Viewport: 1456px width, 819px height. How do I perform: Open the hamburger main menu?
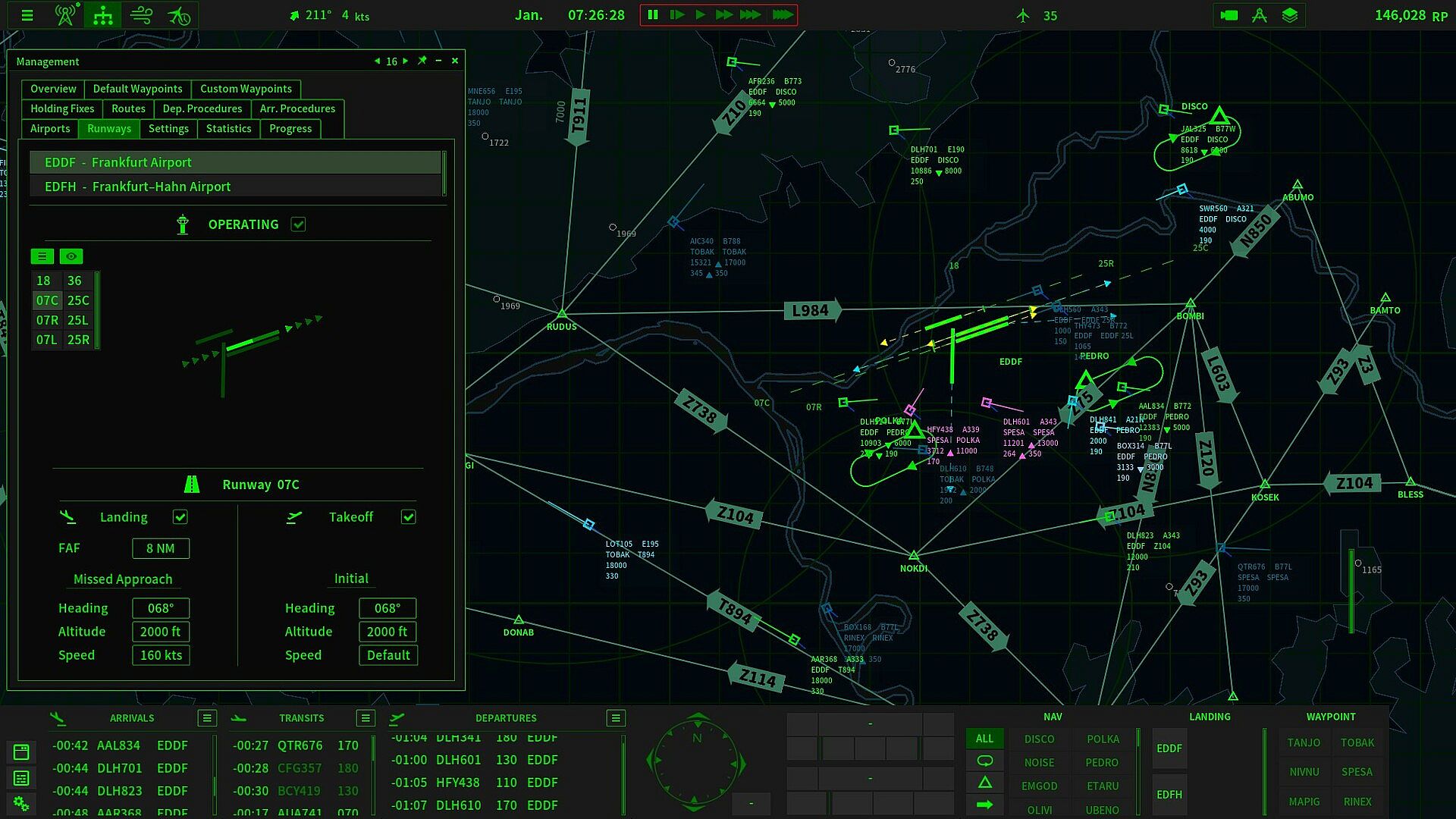pyautogui.click(x=27, y=15)
